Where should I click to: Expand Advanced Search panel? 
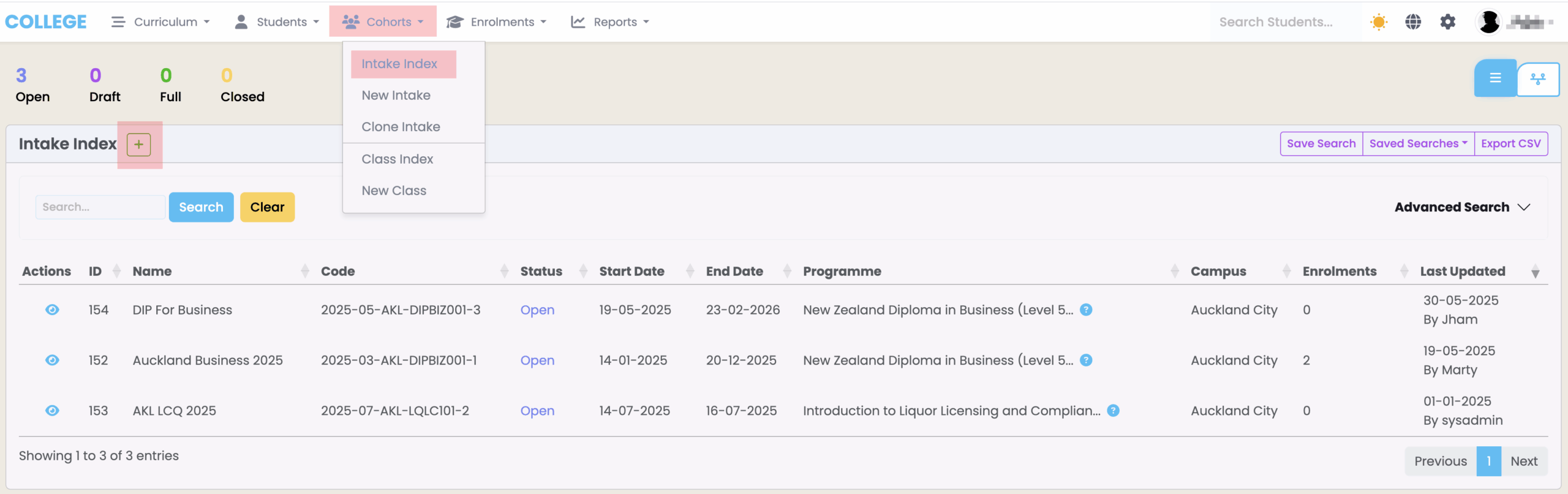pos(1462,207)
